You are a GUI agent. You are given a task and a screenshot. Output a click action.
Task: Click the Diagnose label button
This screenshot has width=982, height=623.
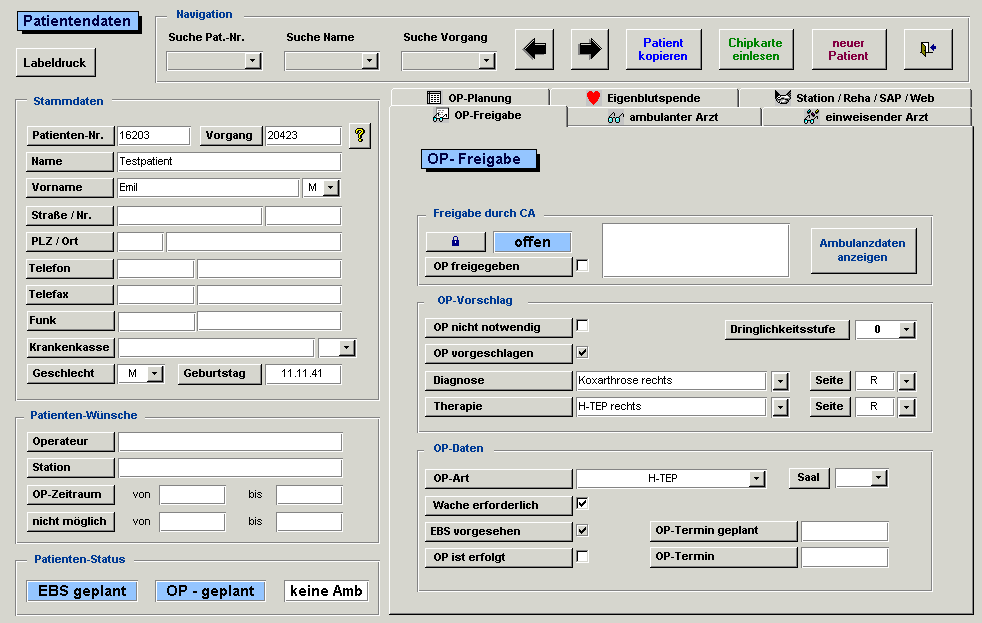click(x=499, y=381)
